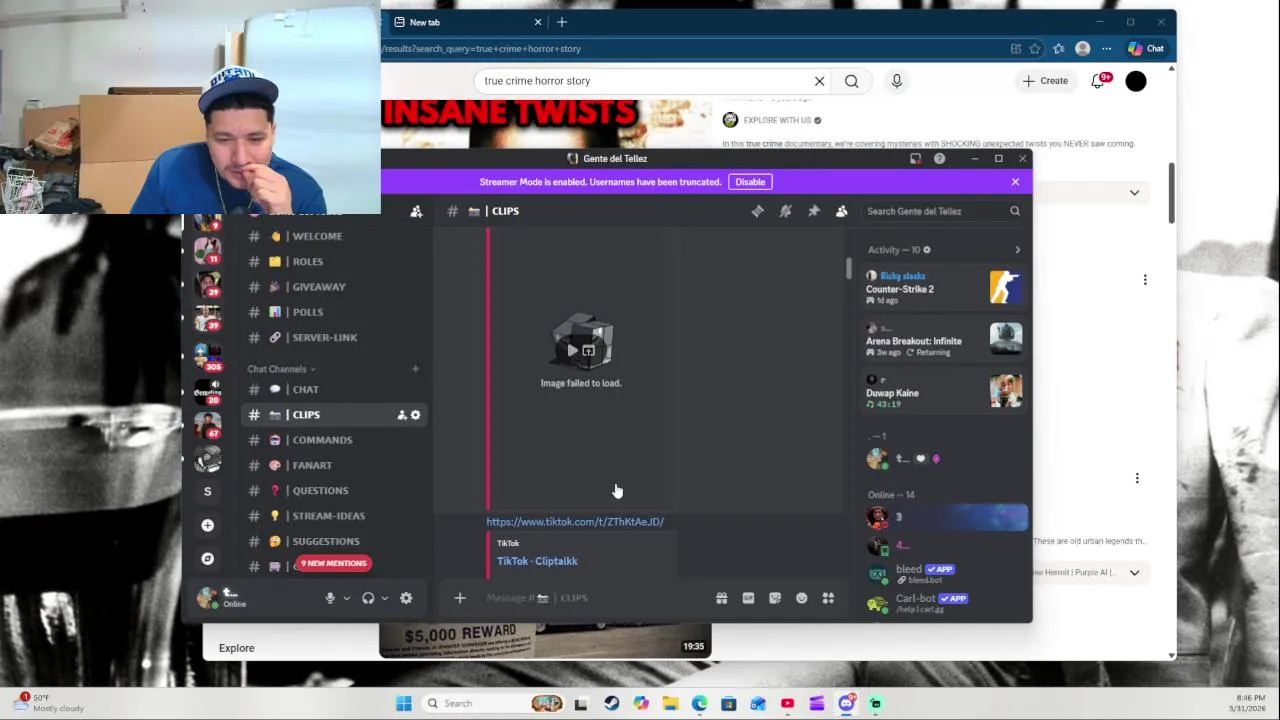Open the WELCOME channel

tap(335, 236)
